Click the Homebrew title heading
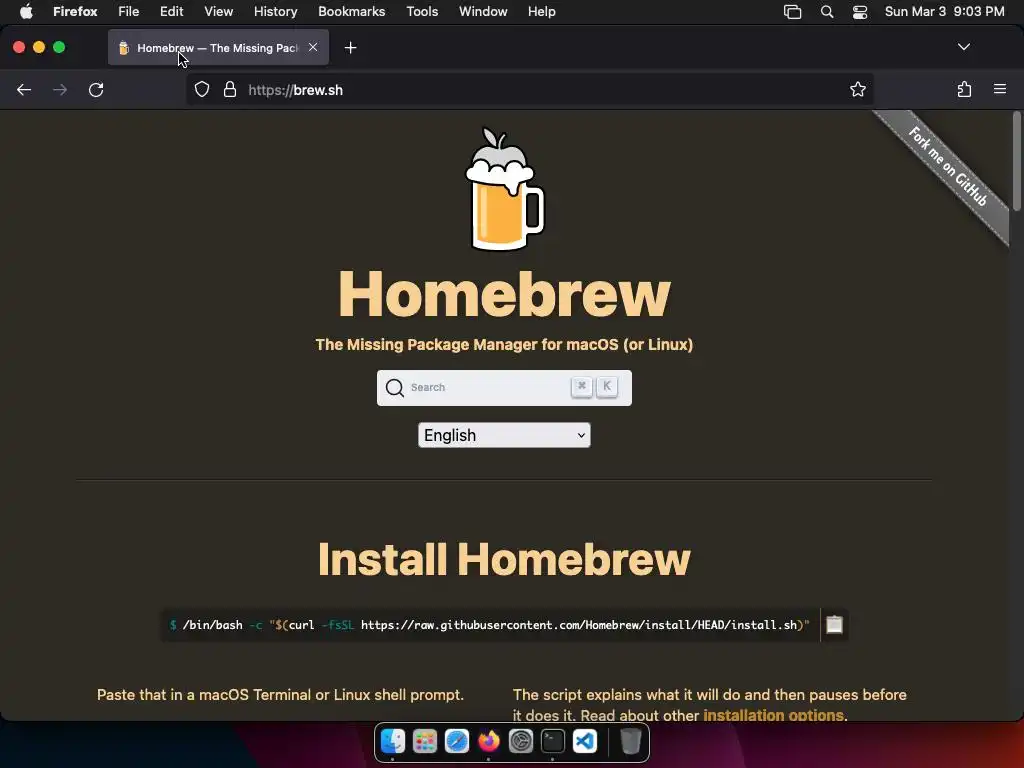Viewport: 1024px width, 768px height. tap(504, 294)
